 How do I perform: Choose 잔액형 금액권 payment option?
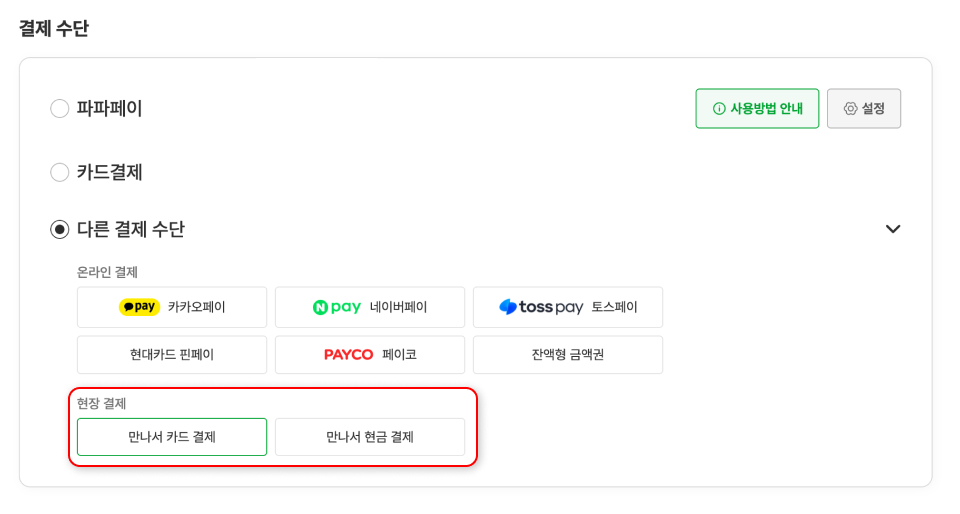click(x=568, y=355)
